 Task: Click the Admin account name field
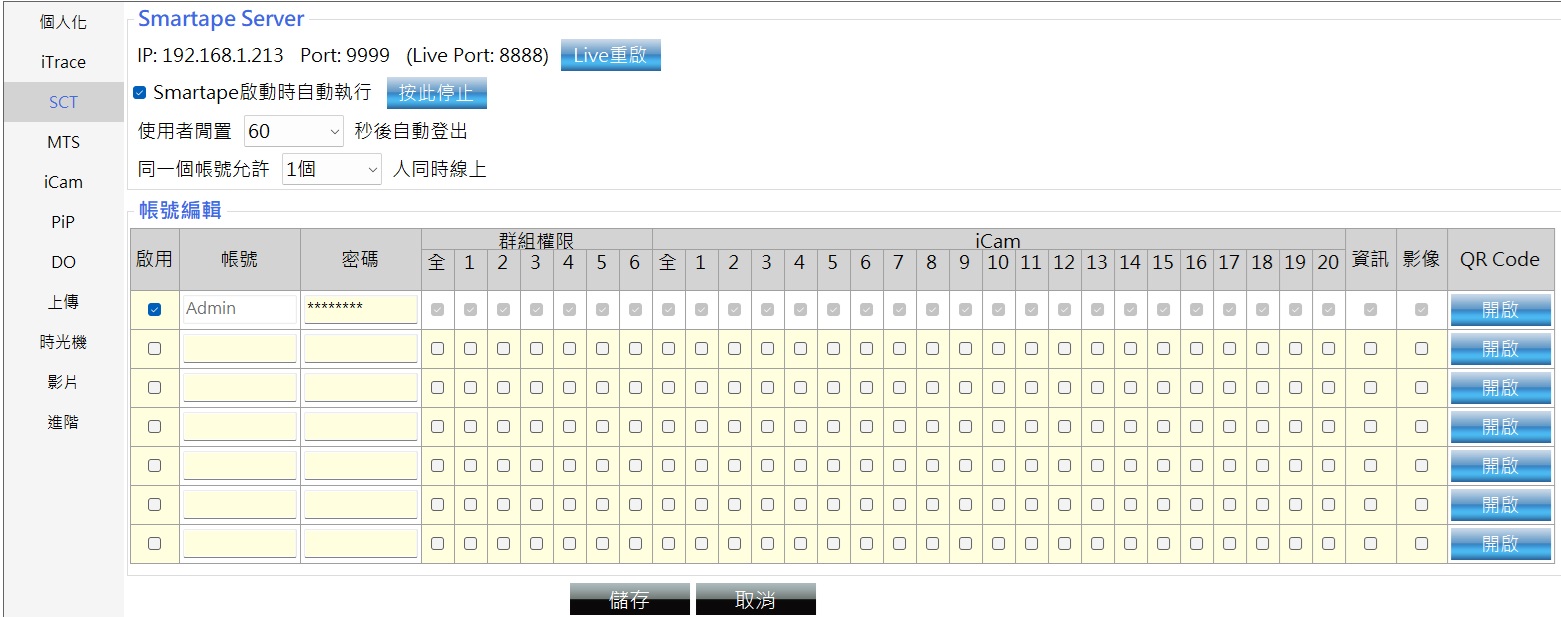(x=240, y=309)
